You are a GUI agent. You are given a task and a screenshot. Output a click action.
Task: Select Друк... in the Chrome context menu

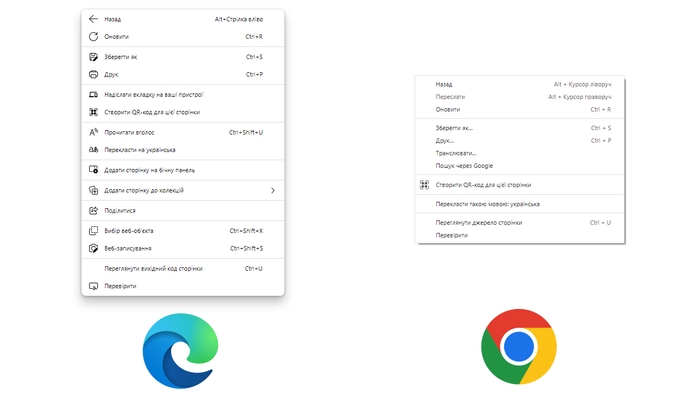coord(519,141)
